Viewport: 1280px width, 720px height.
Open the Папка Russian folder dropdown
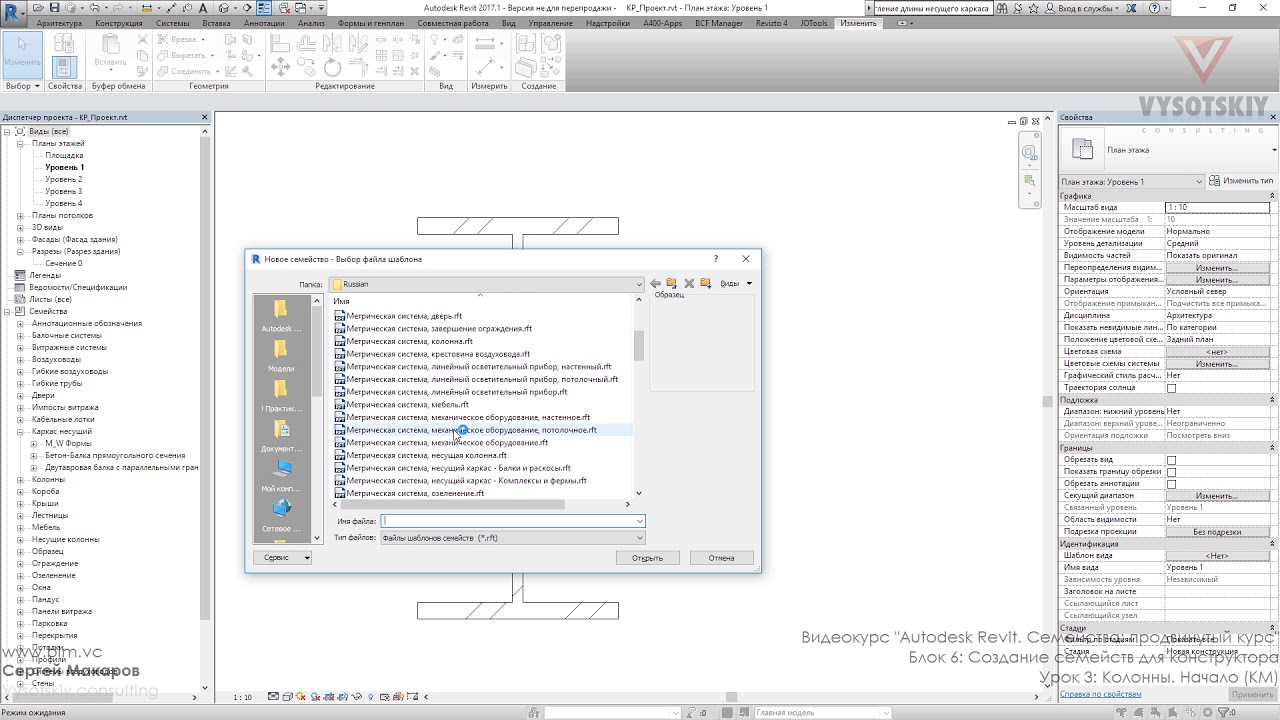486,284
